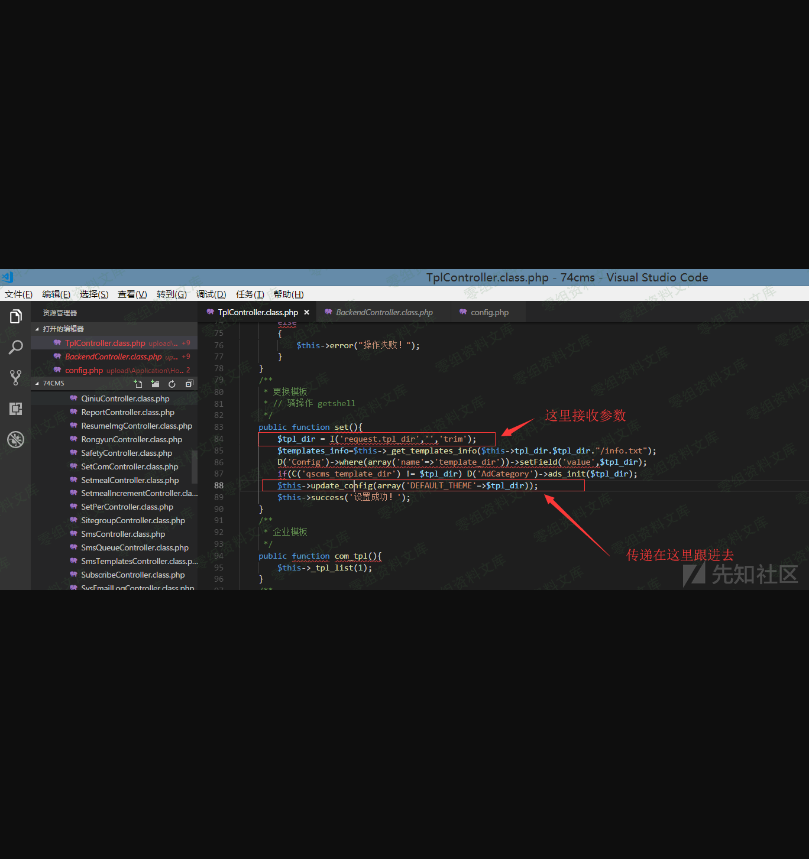Refresh the 74CMS explorer tree
Viewport: 809px width, 859px height.
coord(172,384)
